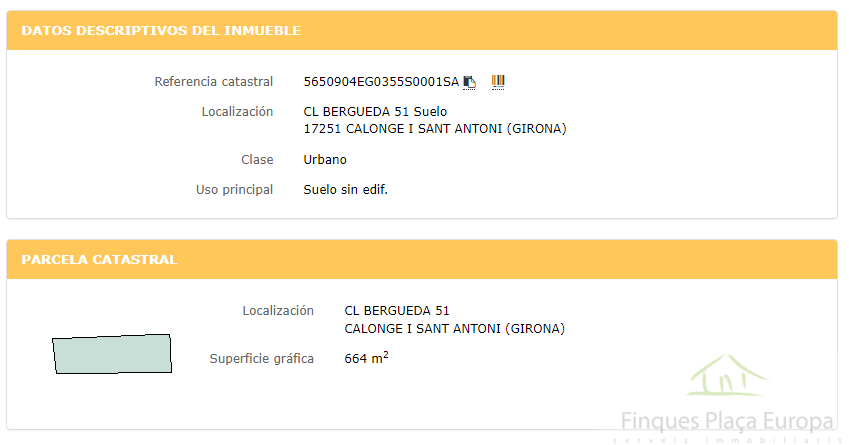849x445 pixels.
Task: Open the barcode icon next to the reference
Action: pyautogui.click(x=498, y=82)
